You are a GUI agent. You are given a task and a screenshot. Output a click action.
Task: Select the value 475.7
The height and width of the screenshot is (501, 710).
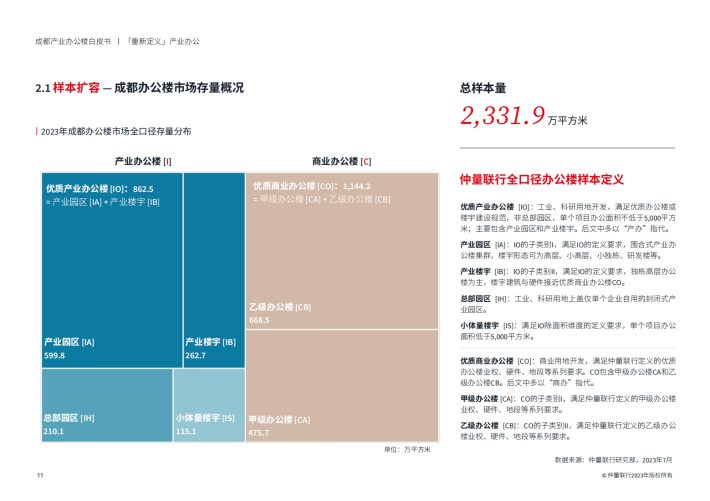(259, 433)
